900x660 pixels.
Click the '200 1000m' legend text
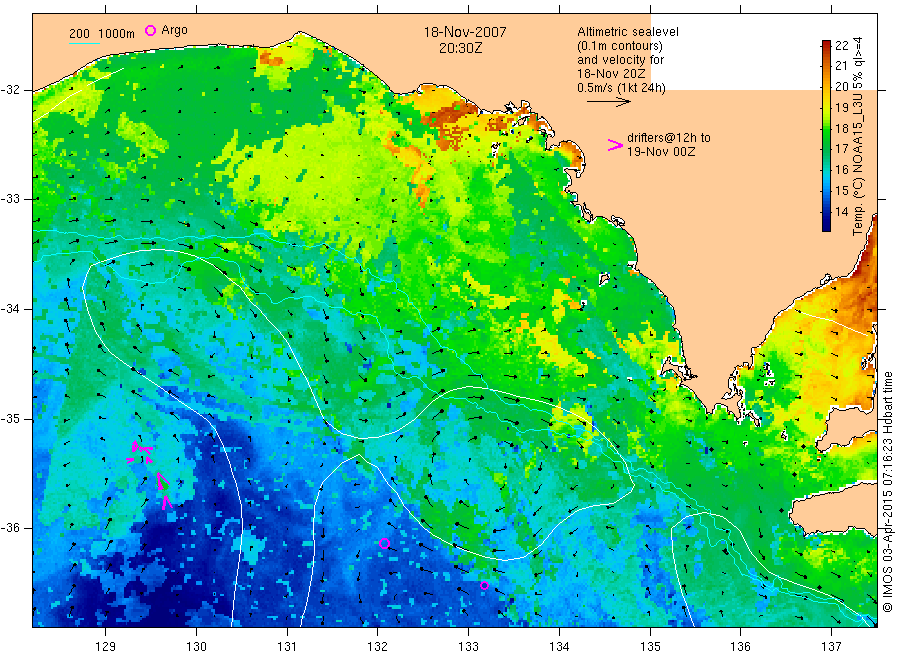[102, 33]
